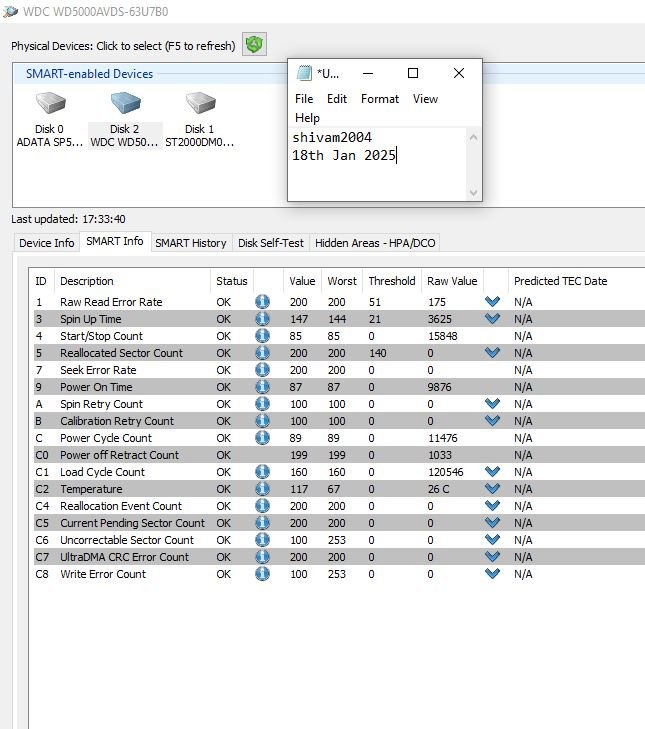Select Disk 1 ST2000DM drive icon
The image size is (645, 729).
(x=199, y=105)
